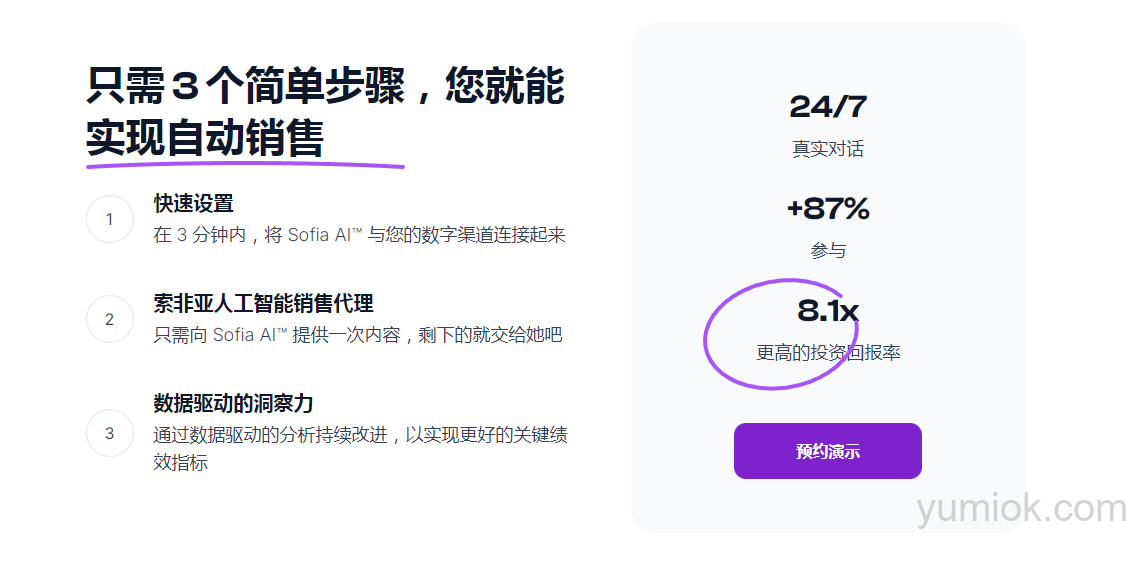Viewport: 1126px width, 579px height.
Task: Click the 参与 label
Action: tap(828, 251)
